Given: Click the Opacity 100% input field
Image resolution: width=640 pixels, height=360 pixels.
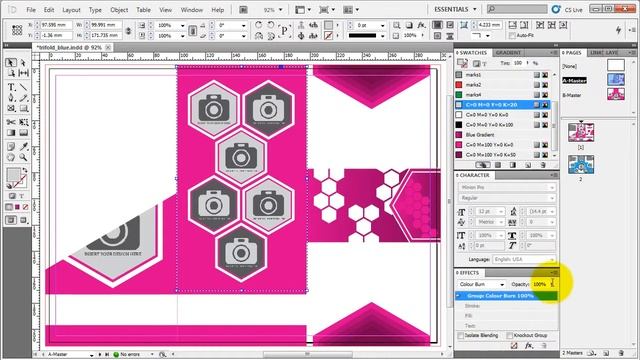Looking at the screenshot, I should pyautogui.click(x=540, y=284).
